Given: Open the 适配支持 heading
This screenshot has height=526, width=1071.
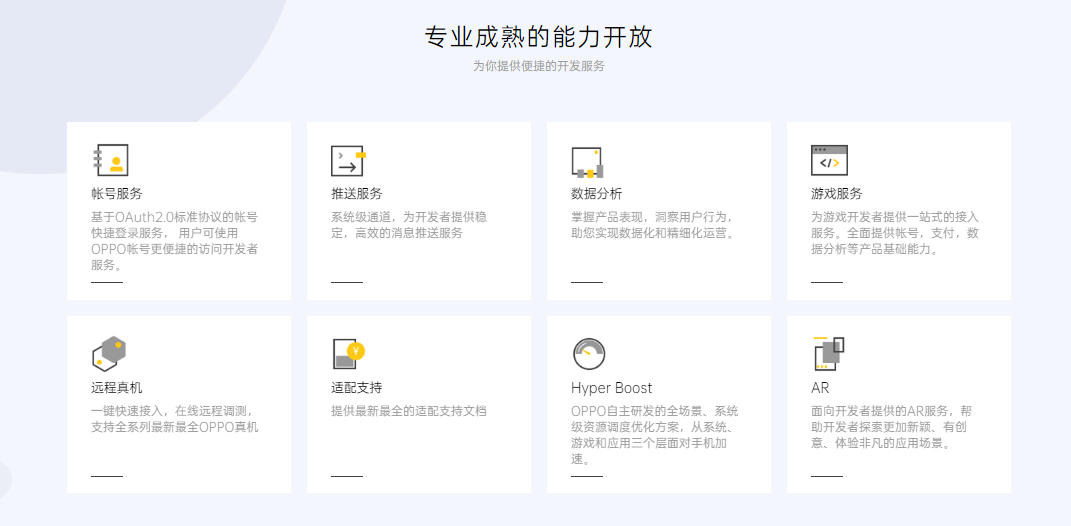Looking at the screenshot, I should 357,388.
